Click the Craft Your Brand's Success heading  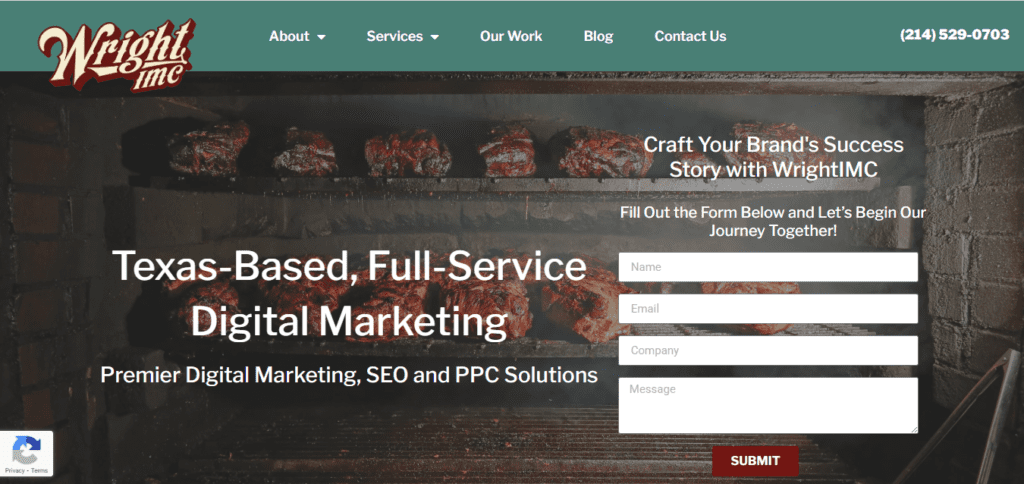pos(774,144)
